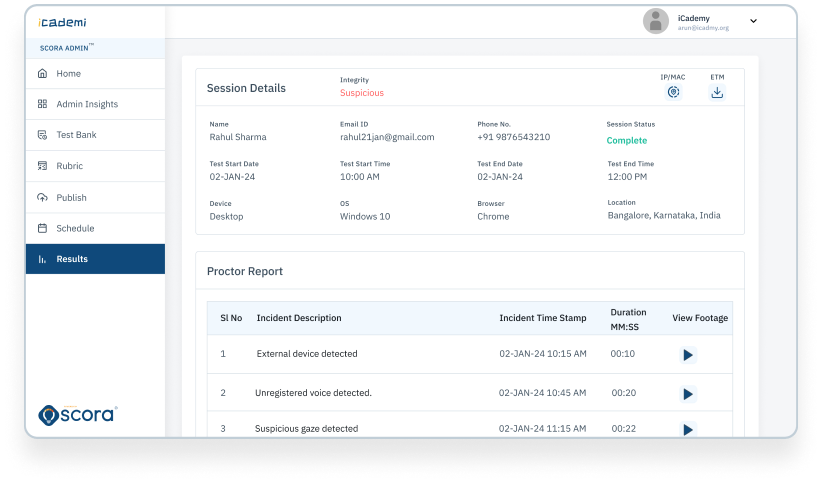
Task: Download the ETM report icon
Action: (x=717, y=92)
